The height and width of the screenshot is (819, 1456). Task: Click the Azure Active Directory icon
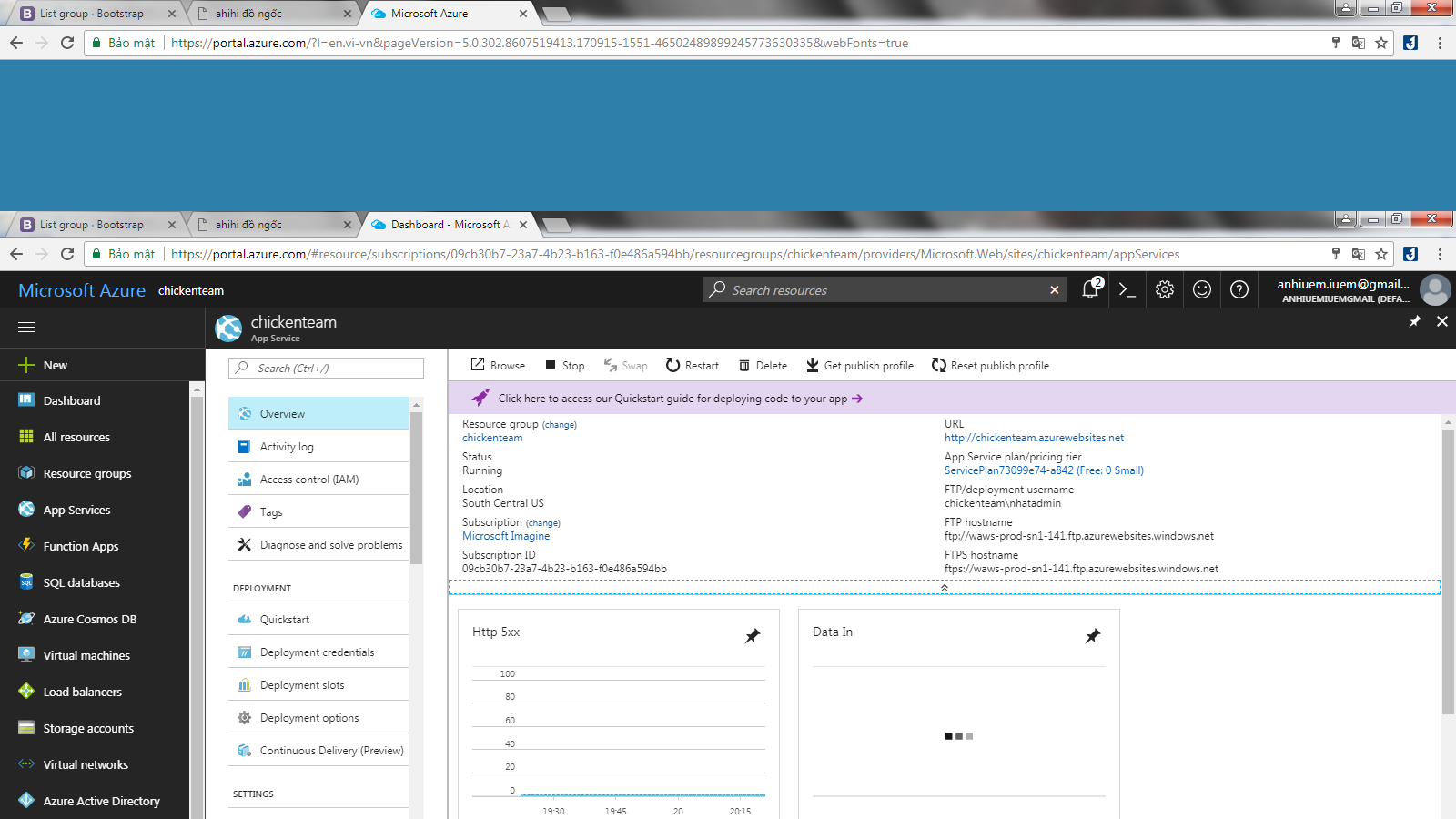[26, 800]
